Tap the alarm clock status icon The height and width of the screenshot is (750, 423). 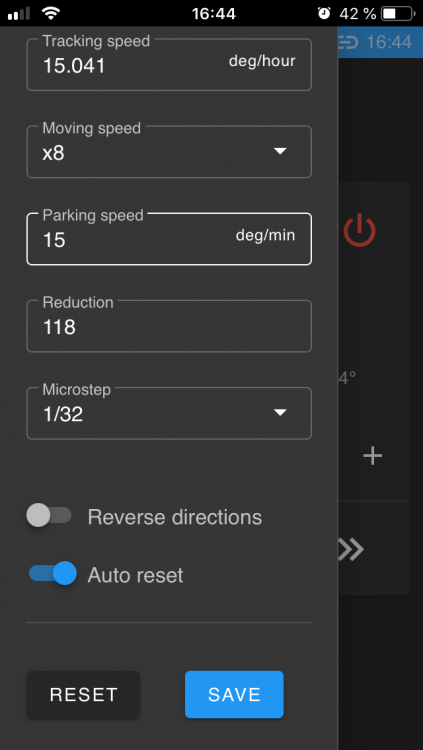click(x=324, y=13)
